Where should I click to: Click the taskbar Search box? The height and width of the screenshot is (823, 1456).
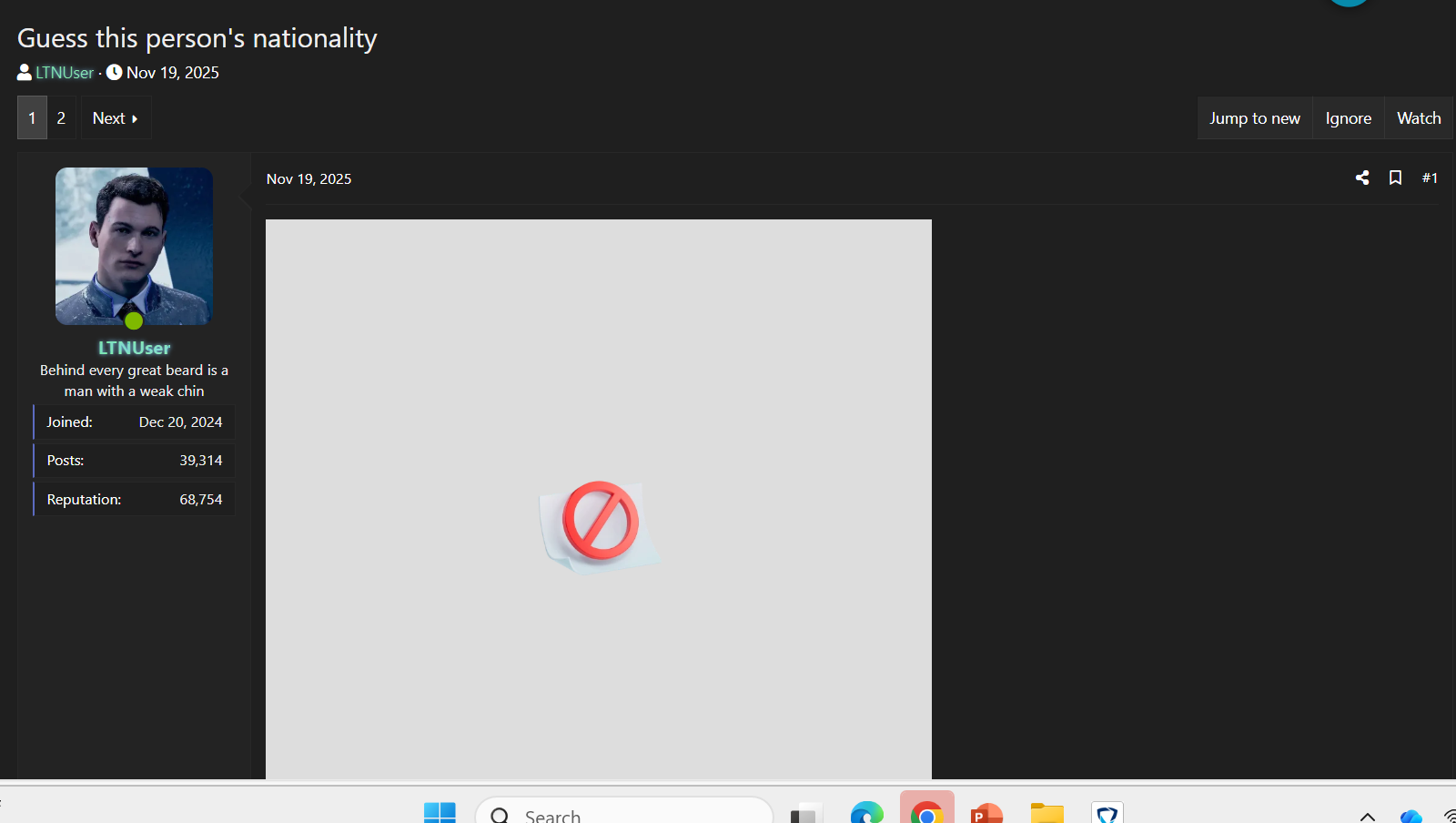[624, 813]
